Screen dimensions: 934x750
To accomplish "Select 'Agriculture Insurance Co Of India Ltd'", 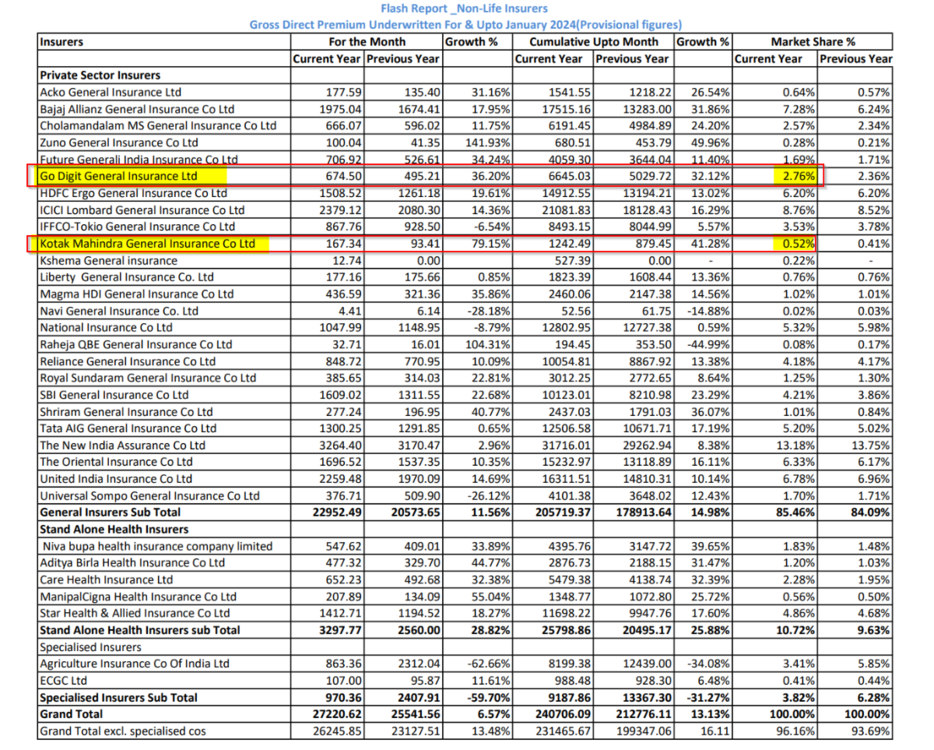I will [x=135, y=664].
